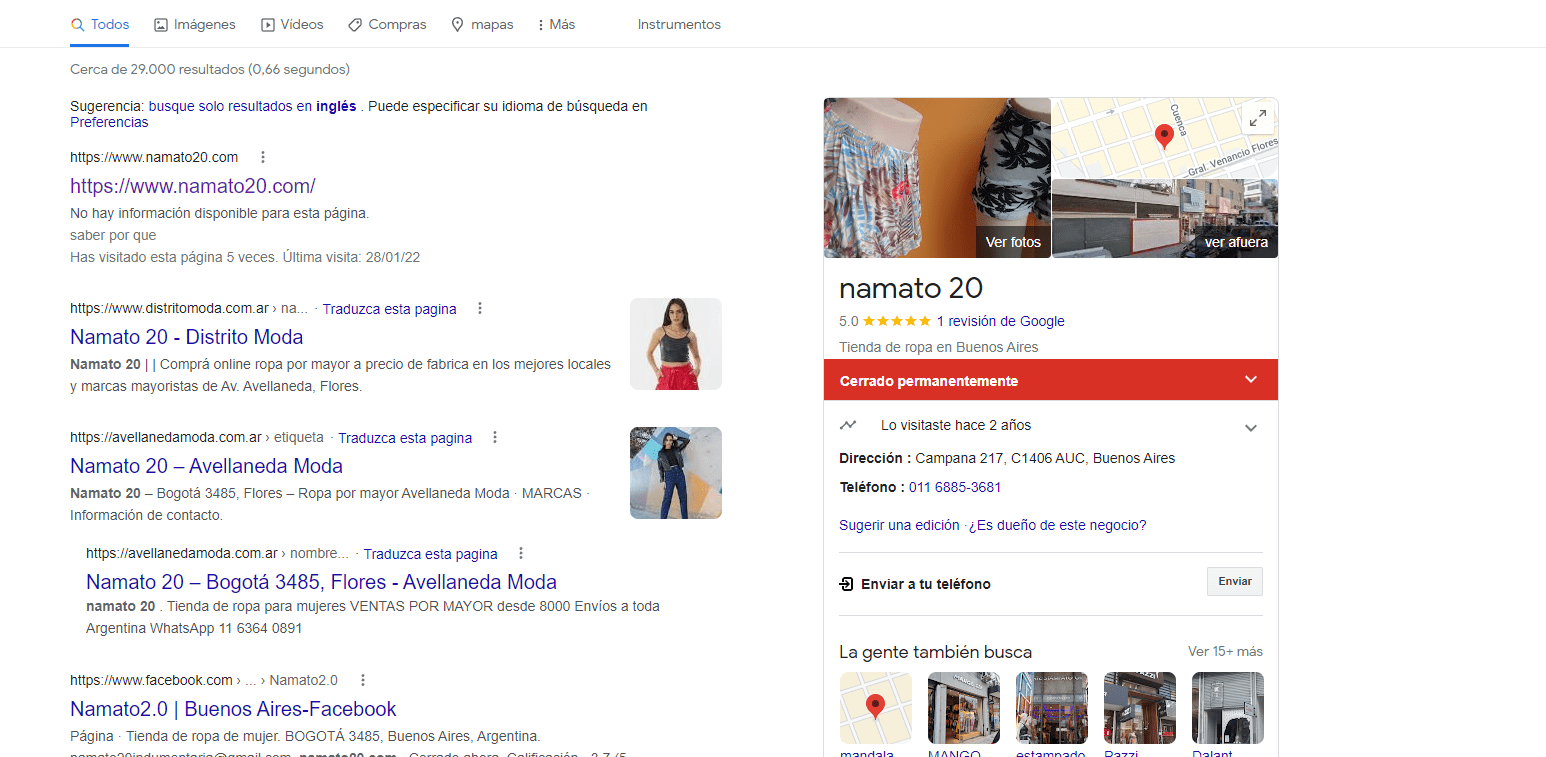Viewport: 1546px width, 757px height.
Task: Open the three-dot menu beside namato20.com URL
Action: pos(263,157)
